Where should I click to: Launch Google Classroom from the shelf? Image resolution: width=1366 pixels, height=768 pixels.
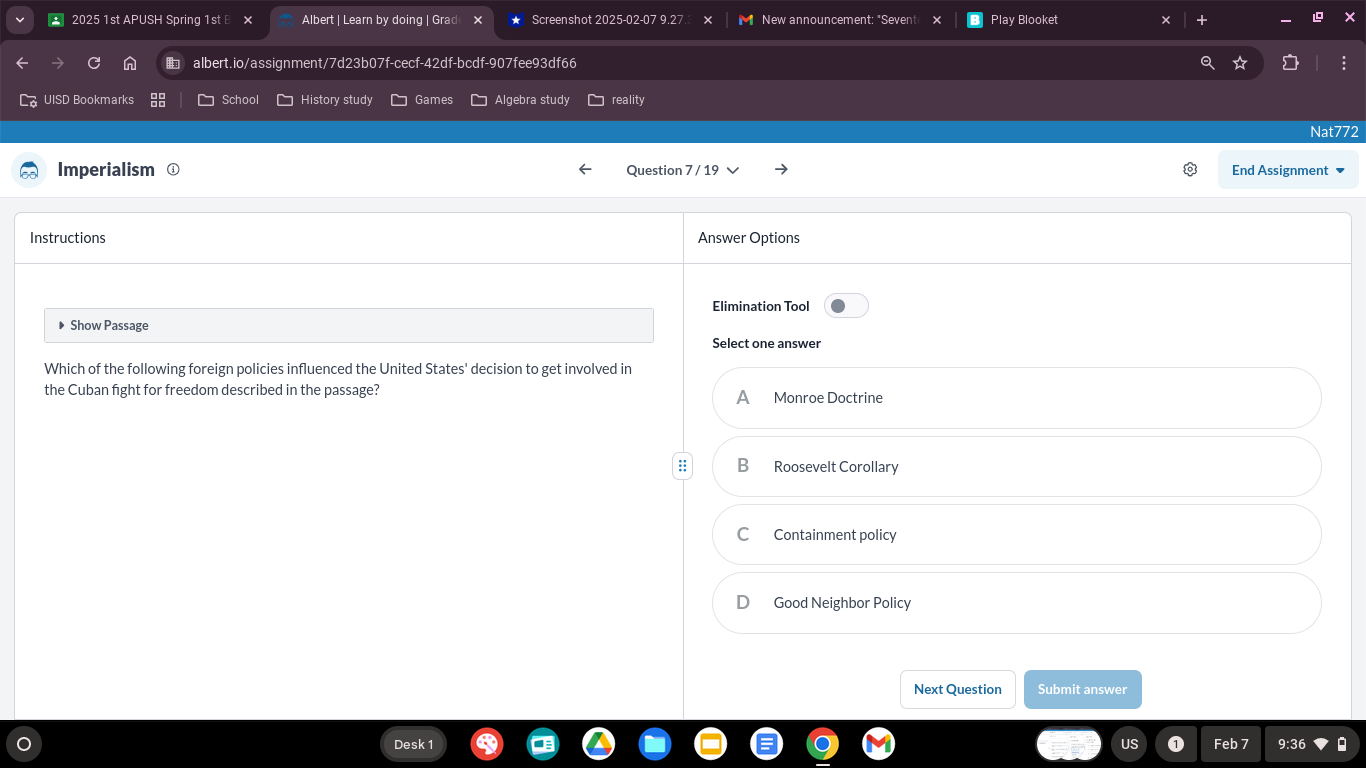[543, 744]
